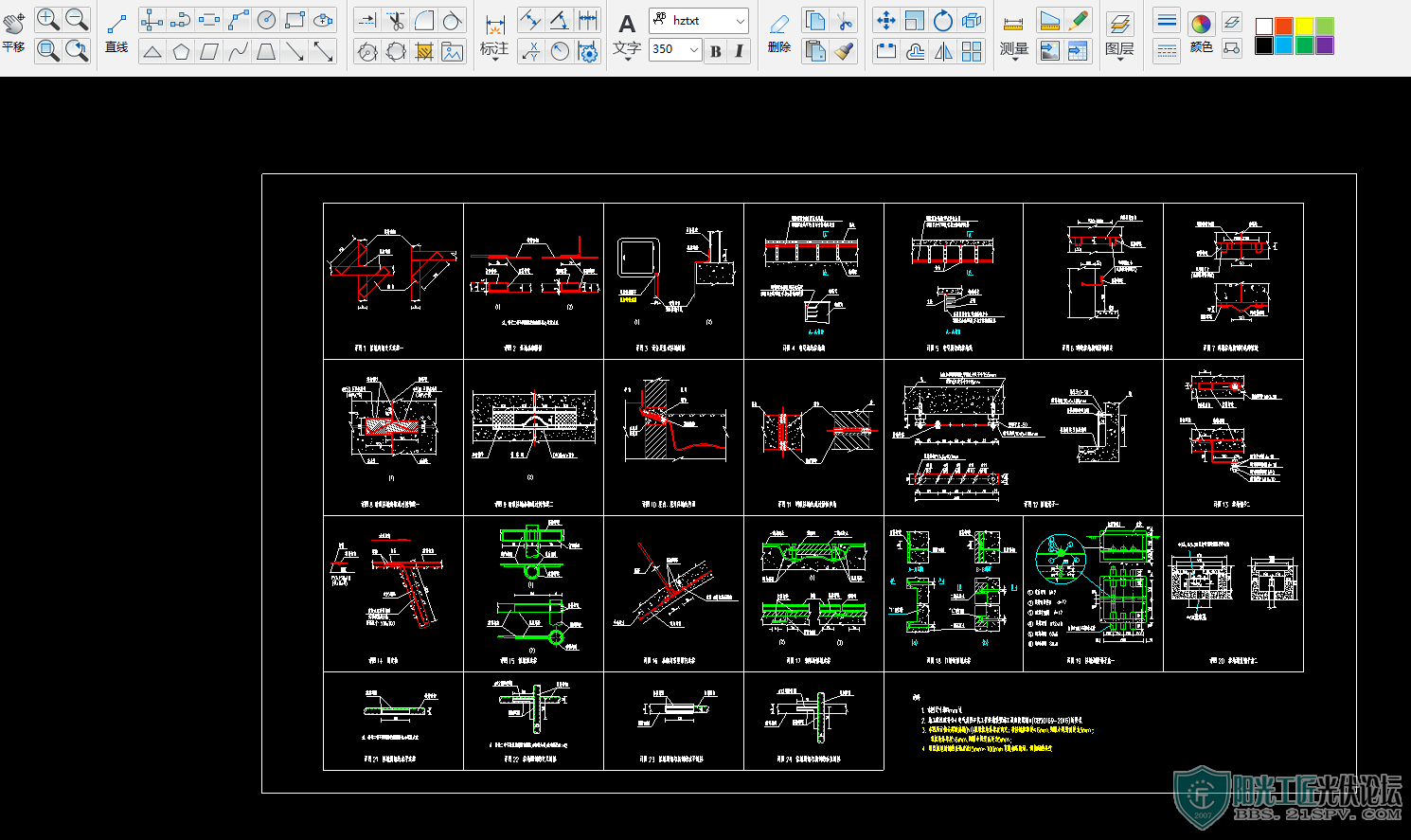Click the line weight button

coord(1167,20)
